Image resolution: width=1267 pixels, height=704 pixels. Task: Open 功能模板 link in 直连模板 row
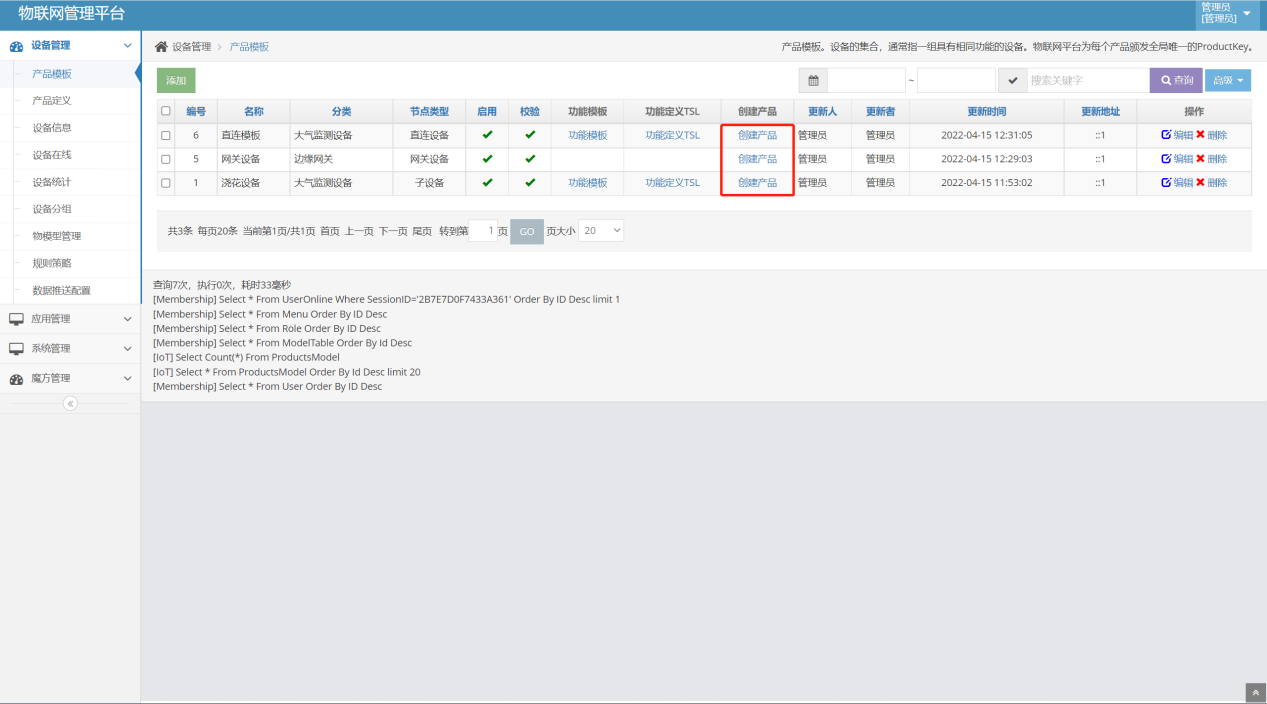(x=588, y=135)
